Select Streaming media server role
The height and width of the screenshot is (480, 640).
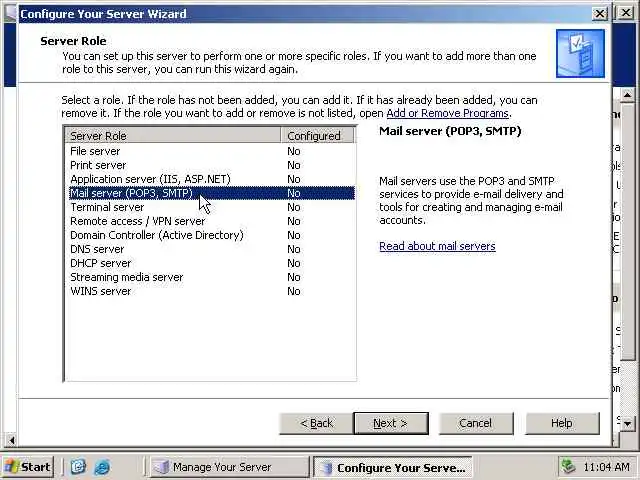click(x=211, y=277)
